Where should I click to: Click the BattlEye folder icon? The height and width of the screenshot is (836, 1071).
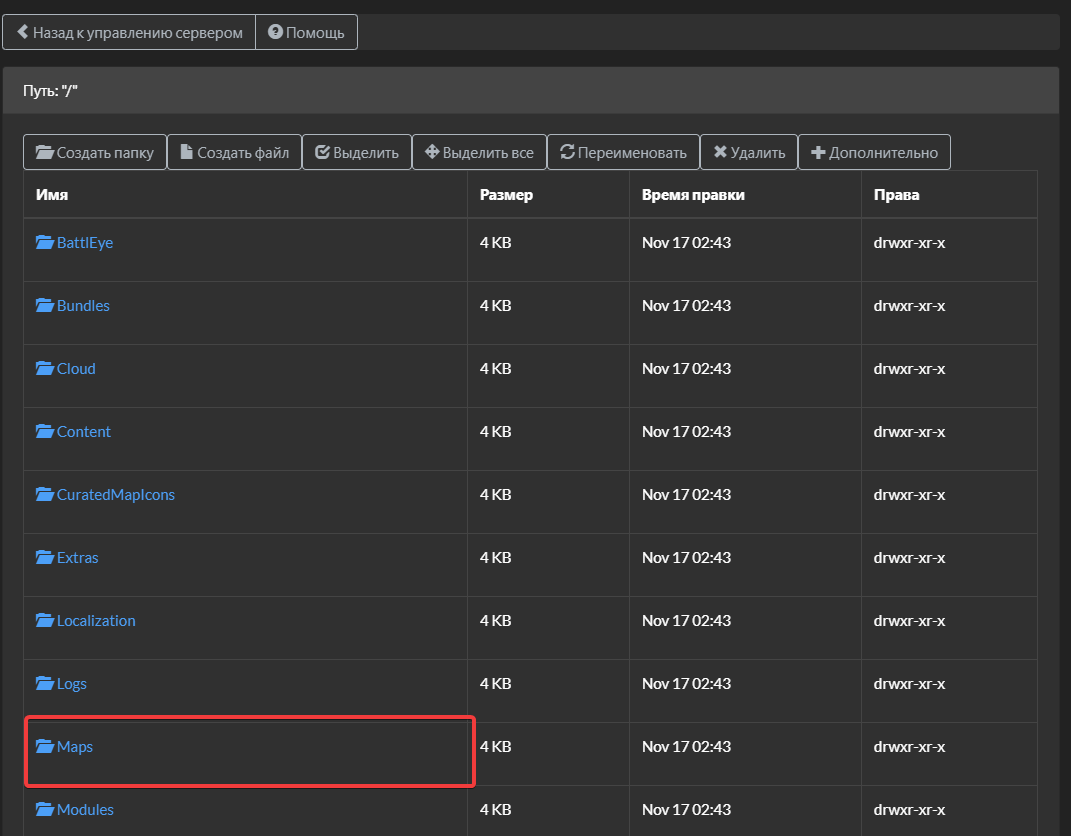point(44,242)
